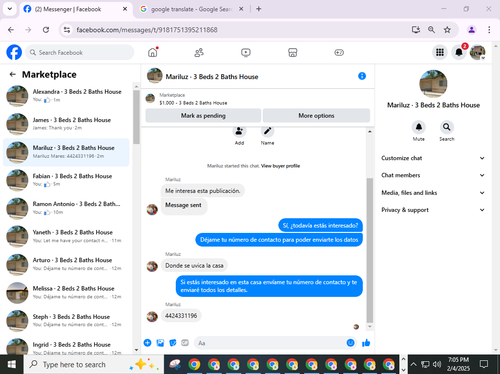Open the Chrome profile icon

pyautogui.click(x=472, y=30)
